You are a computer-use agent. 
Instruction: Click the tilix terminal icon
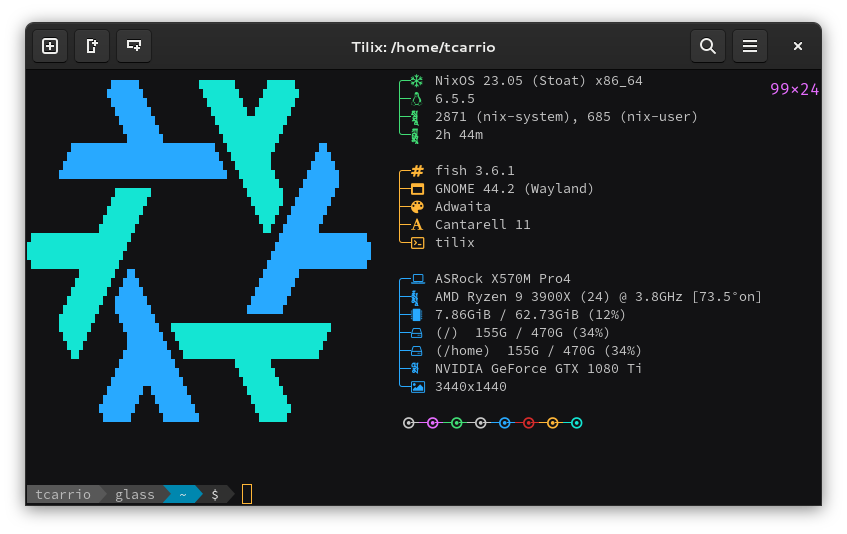[418, 243]
